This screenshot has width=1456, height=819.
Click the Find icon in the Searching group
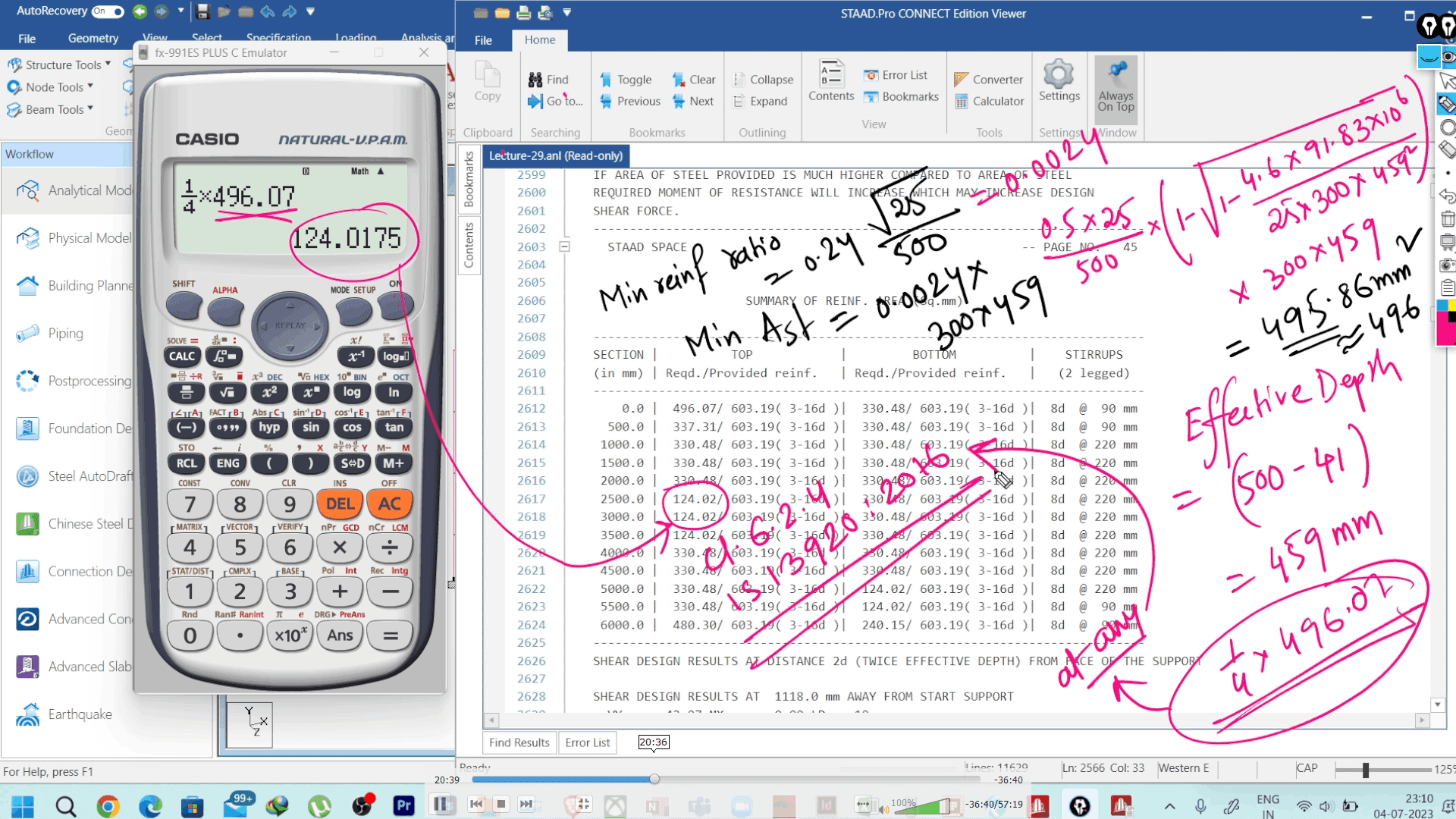tap(548, 80)
